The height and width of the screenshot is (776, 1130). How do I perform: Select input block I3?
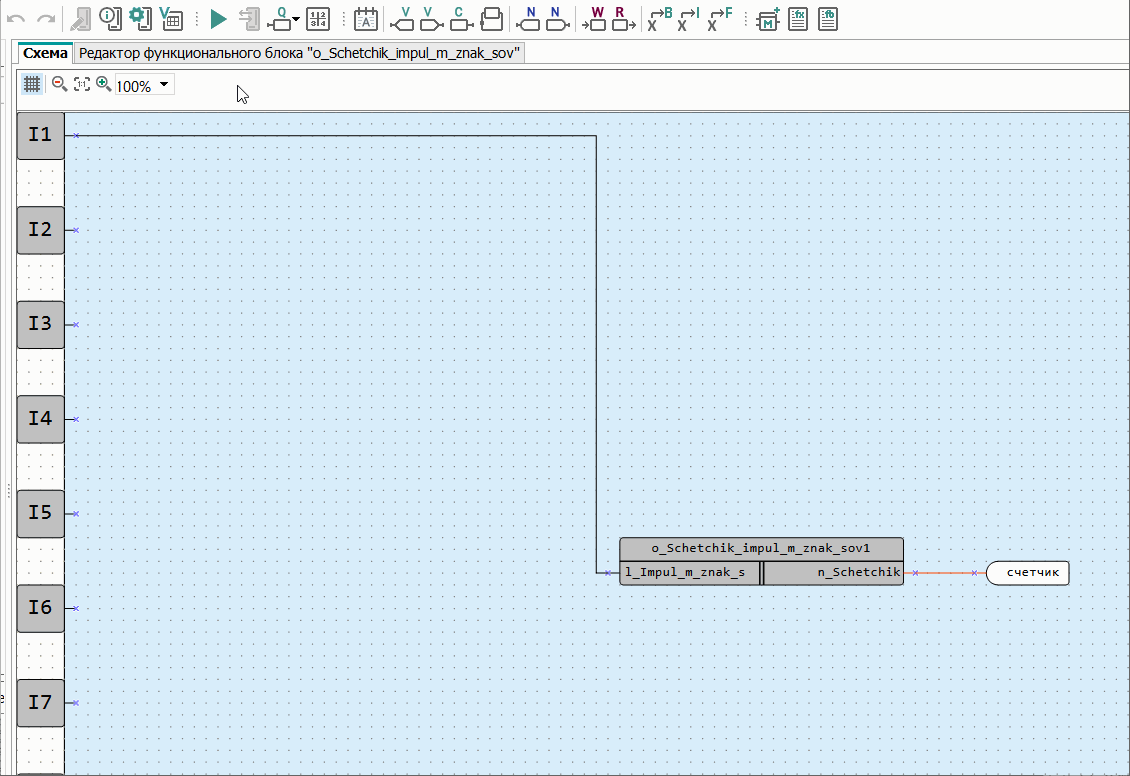(40, 324)
